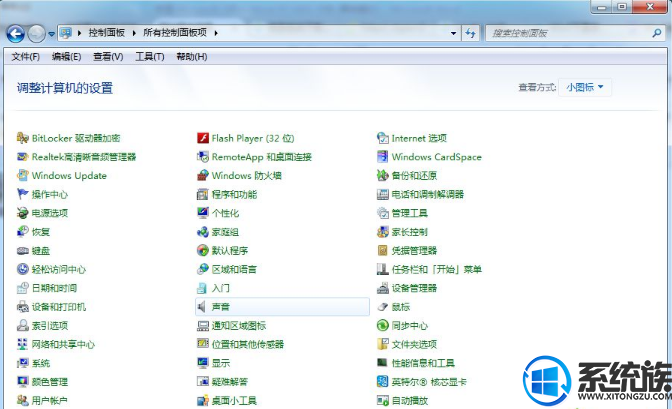Open the 凭据管理器 link
The image size is (672, 409).
[x=414, y=250]
